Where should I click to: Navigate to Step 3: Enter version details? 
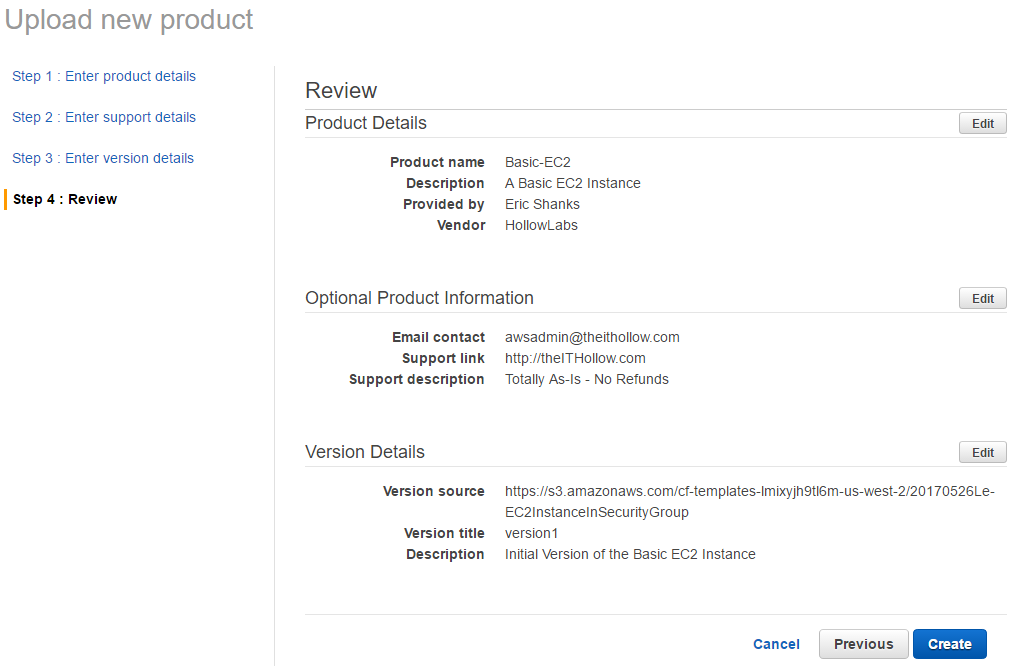point(103,158)
